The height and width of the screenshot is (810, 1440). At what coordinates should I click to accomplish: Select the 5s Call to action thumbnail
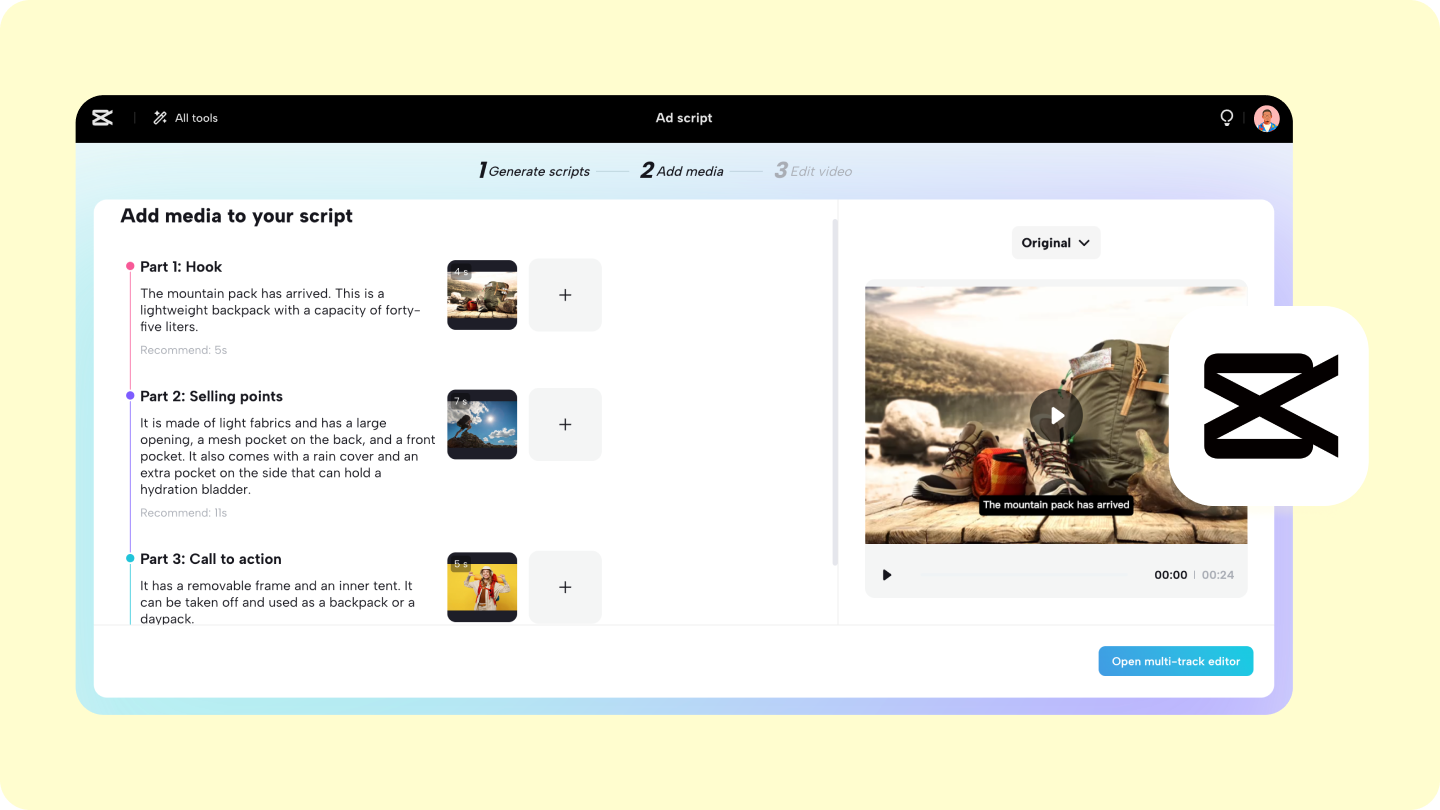482,587
